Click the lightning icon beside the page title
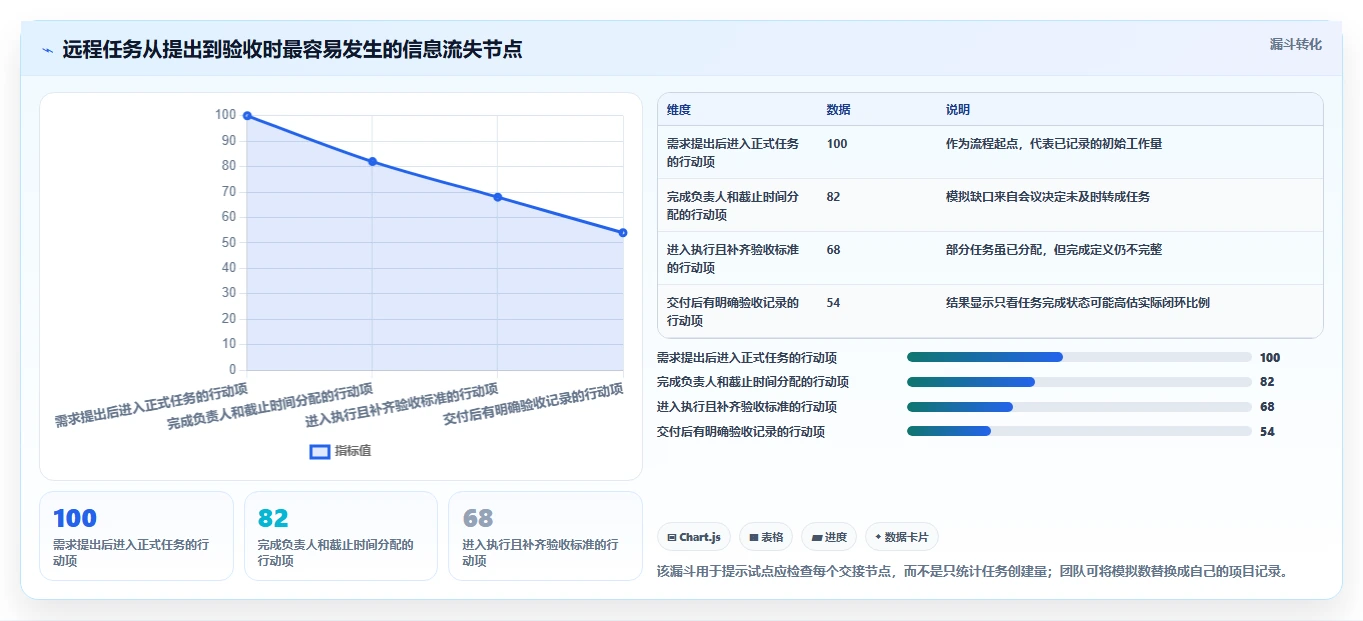This screenshot has width=1363, height=621. click(x=47, y=50)
